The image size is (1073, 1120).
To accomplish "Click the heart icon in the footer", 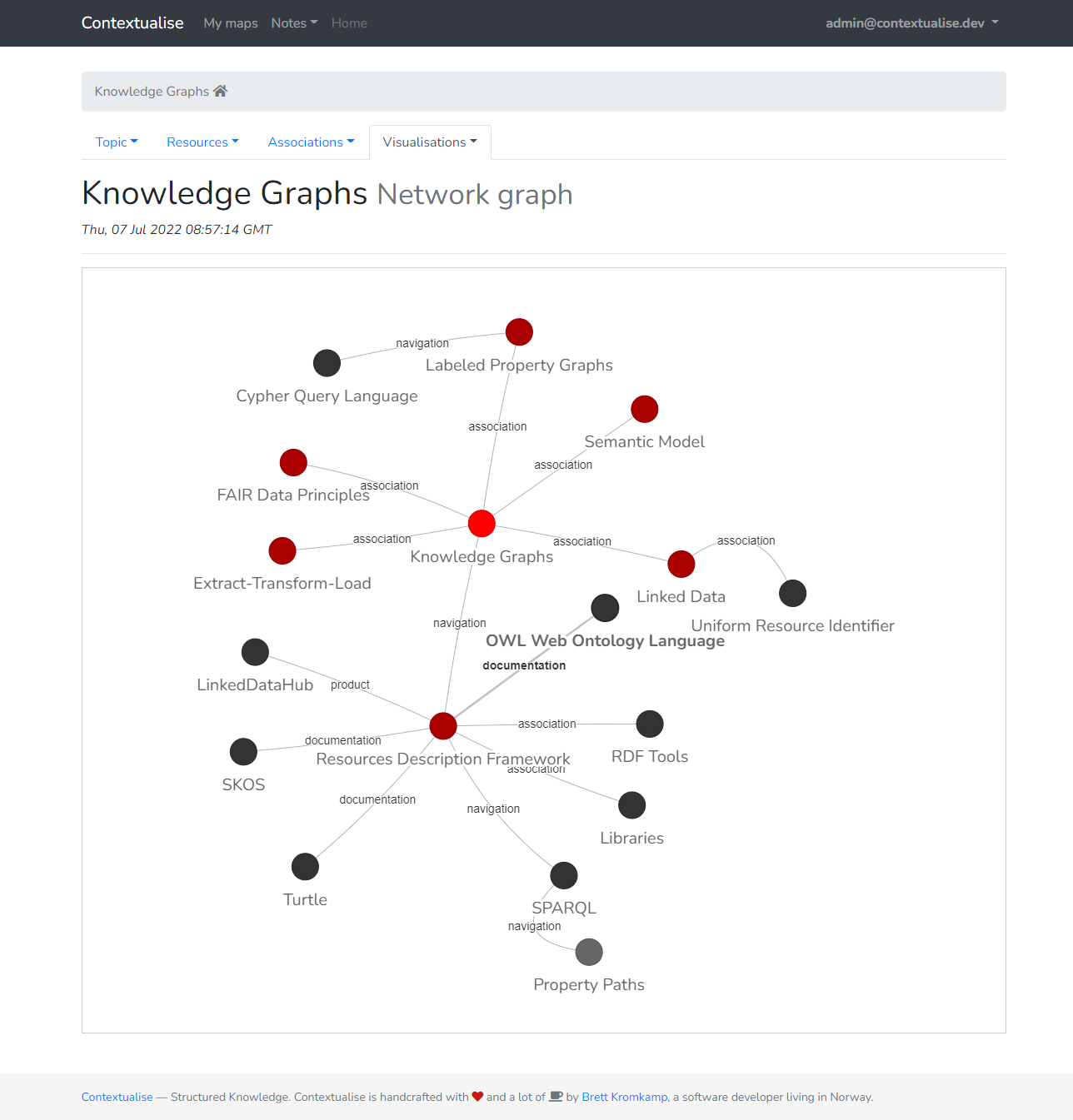I will [477, 1097].
